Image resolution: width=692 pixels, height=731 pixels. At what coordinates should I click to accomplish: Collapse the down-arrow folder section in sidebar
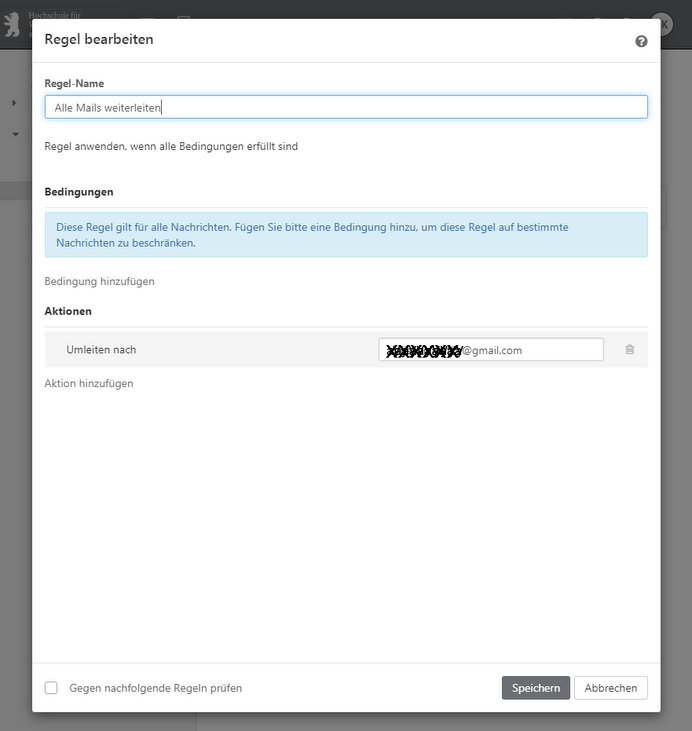14,134
